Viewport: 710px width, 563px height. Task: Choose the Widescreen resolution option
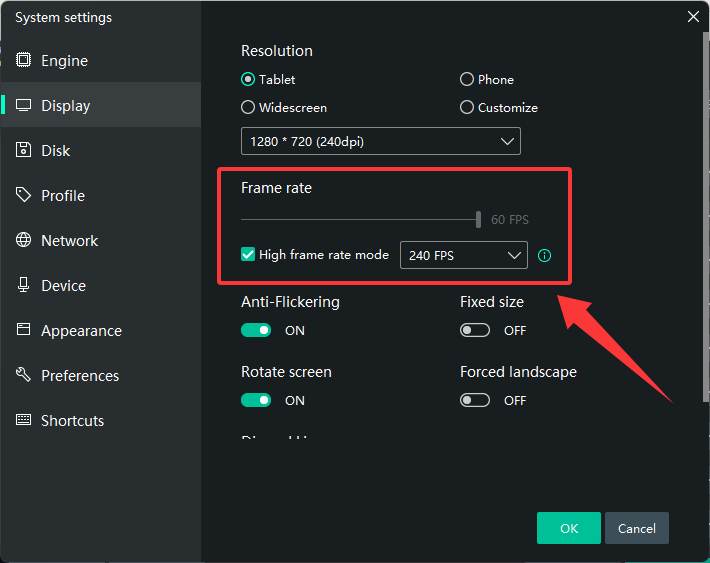tap(248, 108)
